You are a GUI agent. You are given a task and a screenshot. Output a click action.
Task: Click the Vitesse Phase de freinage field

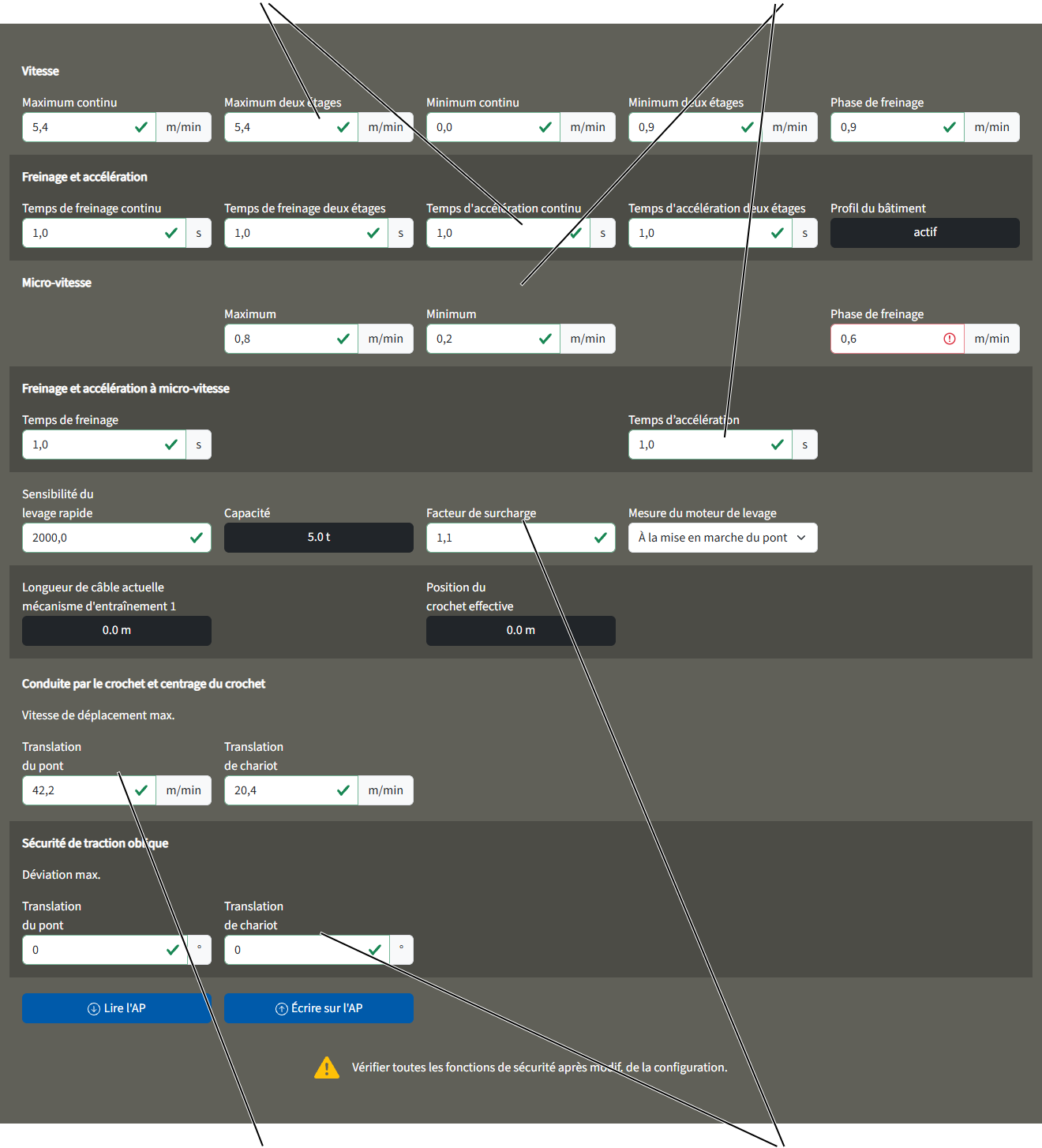click(898, 127)
